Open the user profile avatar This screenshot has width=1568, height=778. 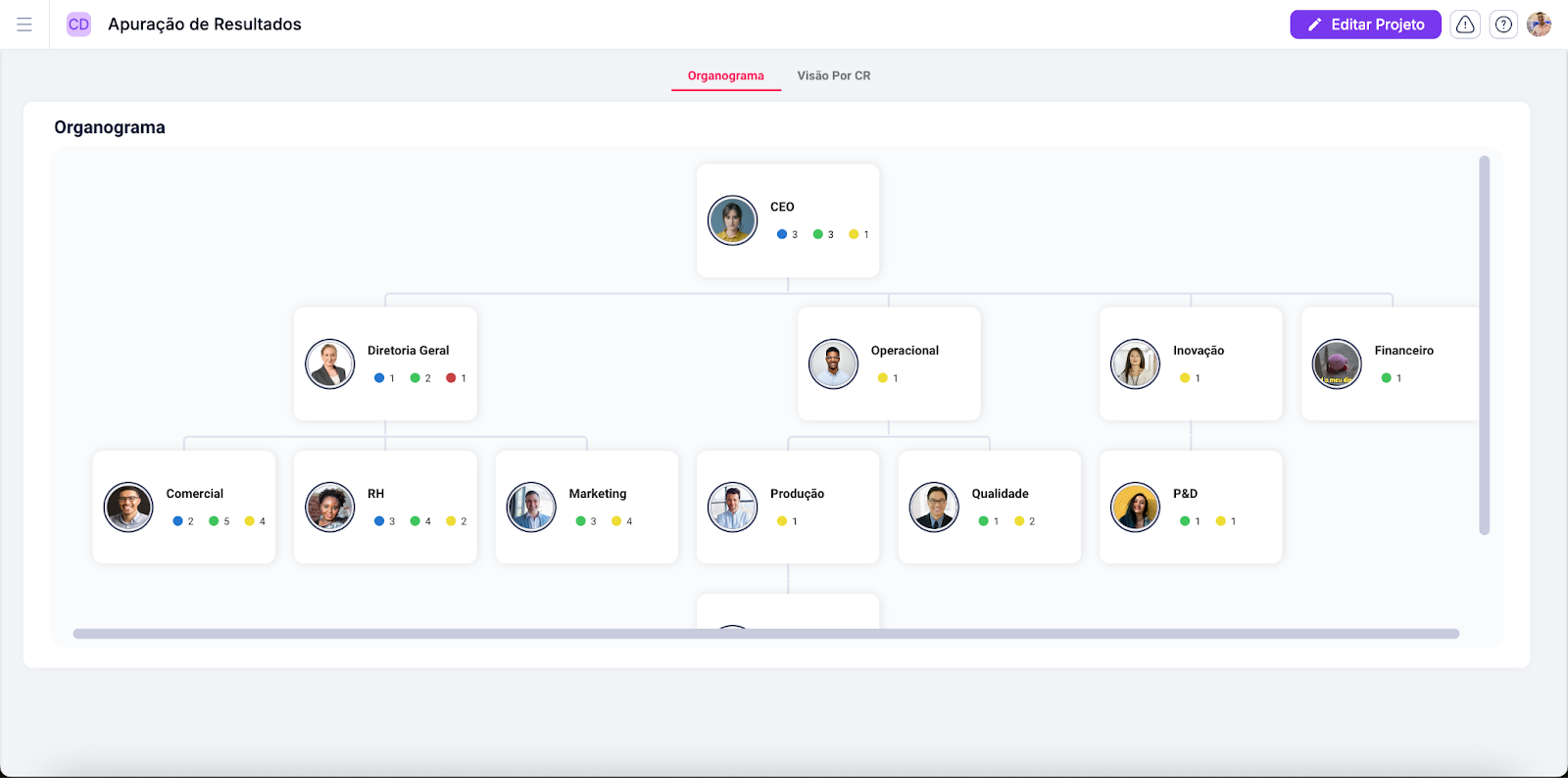point(1539,24)
